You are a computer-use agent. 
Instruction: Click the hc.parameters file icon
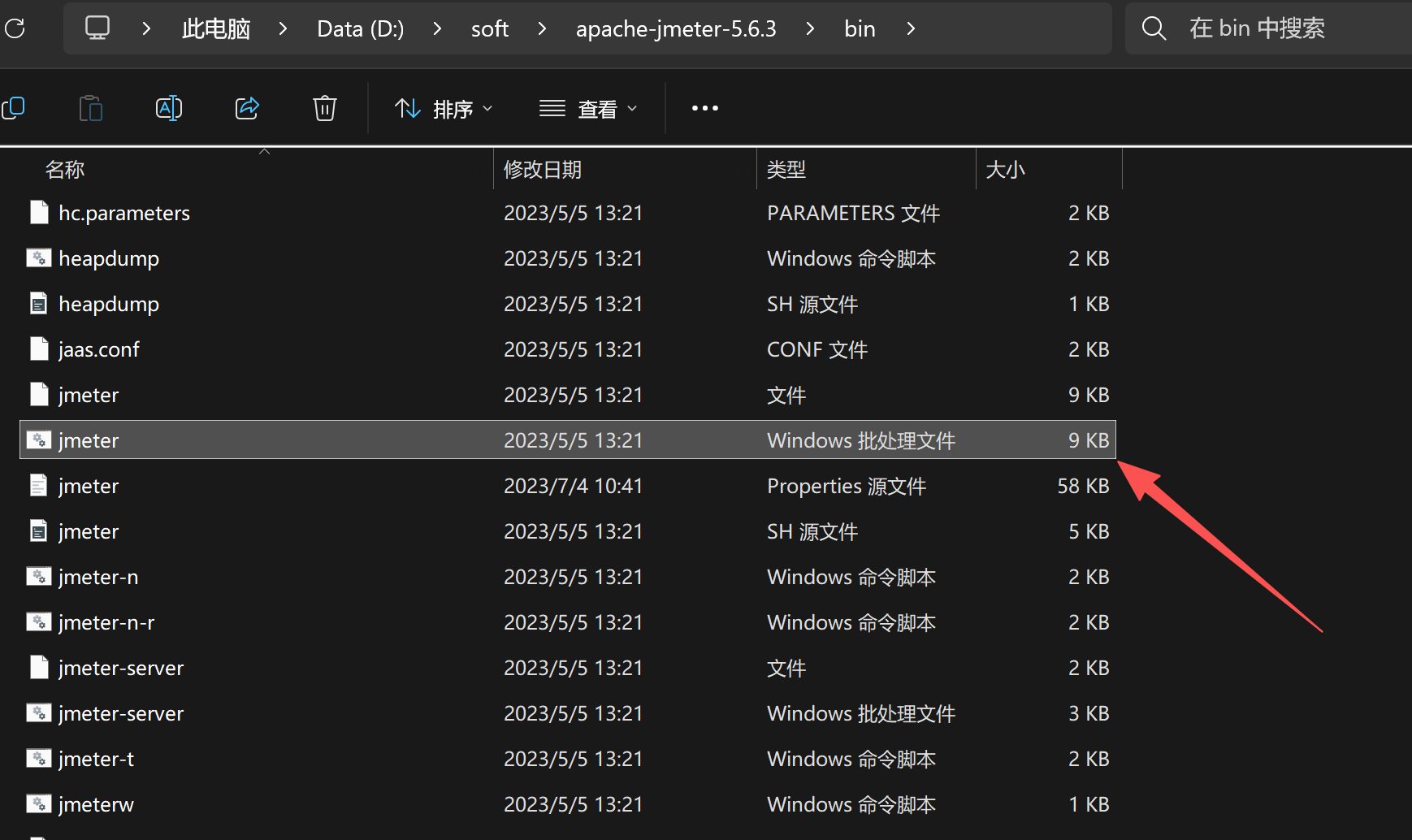tap(39, 212)
